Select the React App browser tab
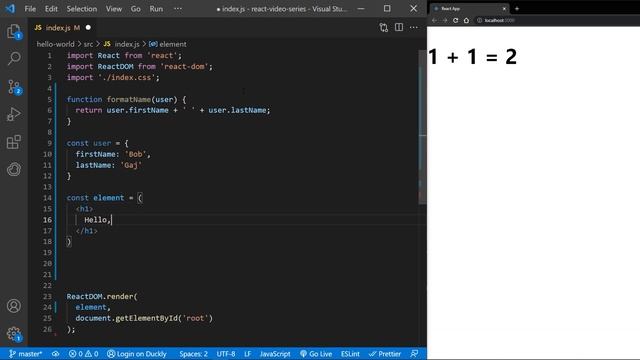Viewport: 640px width, 360px height. click(x=469, y=9)
